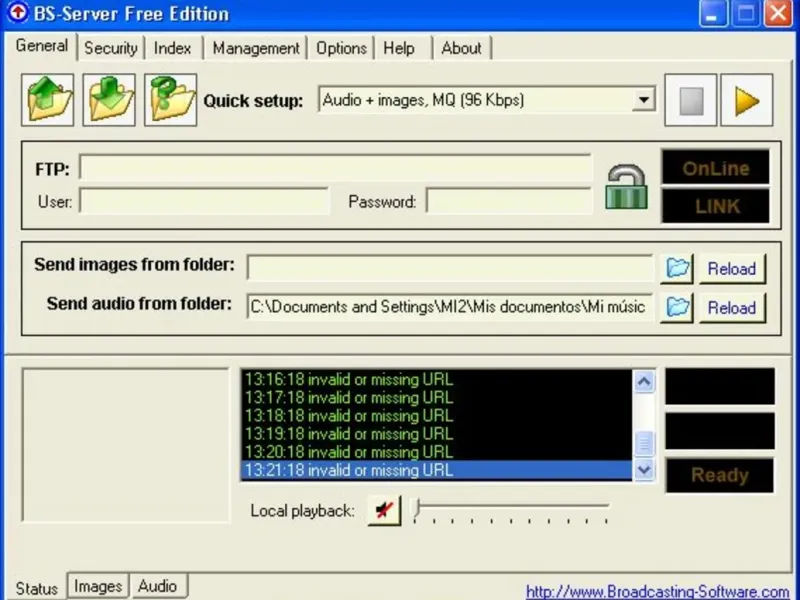The width and height of the screenshot is (800, 600).
Task: Click the Ready status indicator
Action: (x=719, y=475)
